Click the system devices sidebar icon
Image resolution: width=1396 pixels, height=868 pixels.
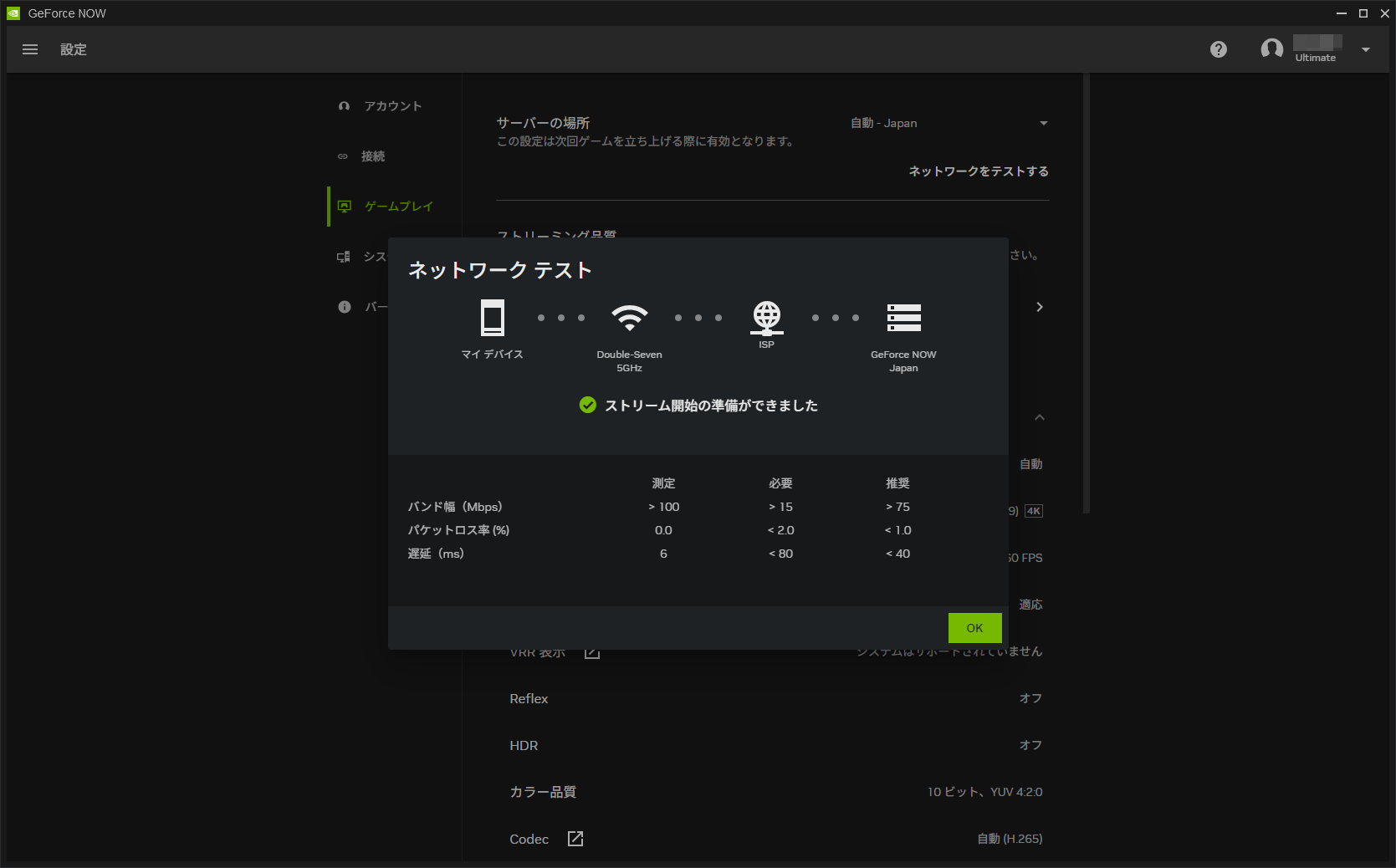pos(344,257)
